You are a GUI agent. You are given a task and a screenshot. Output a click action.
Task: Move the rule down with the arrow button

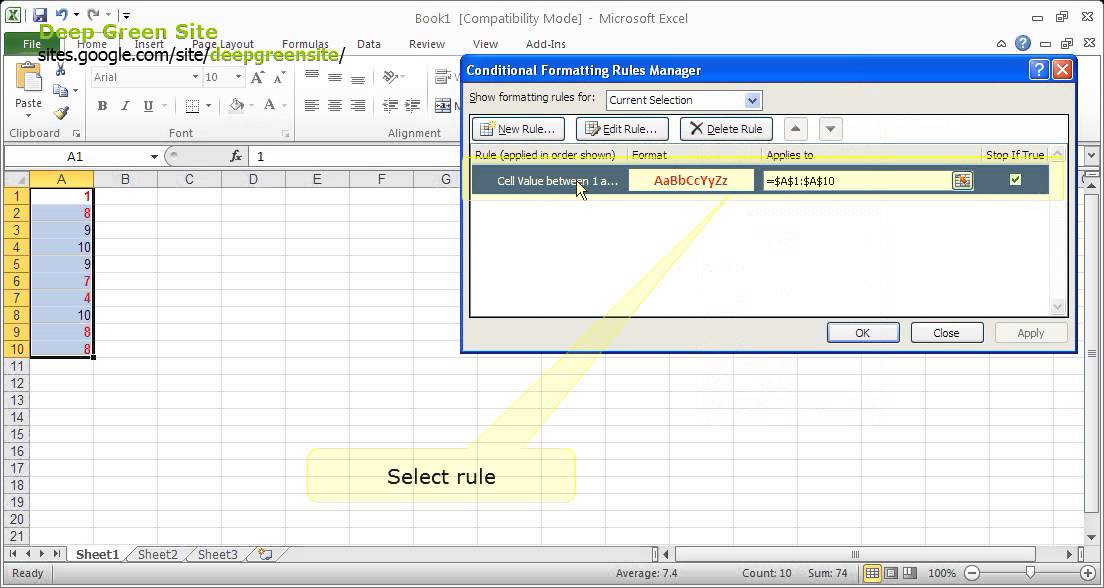[830, 129]
